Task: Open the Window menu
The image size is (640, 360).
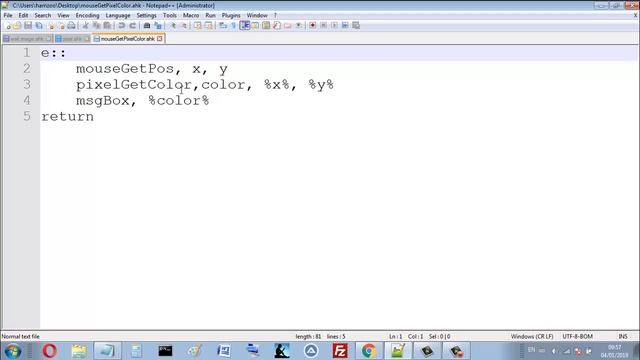Action: tap(257, 15)
